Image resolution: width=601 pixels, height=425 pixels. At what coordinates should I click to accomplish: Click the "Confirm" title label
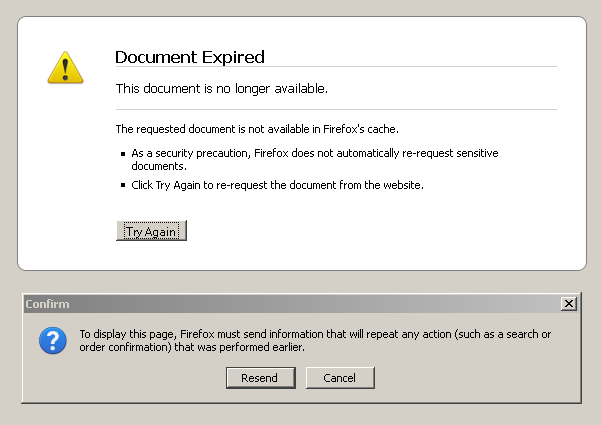pos(47,303)
